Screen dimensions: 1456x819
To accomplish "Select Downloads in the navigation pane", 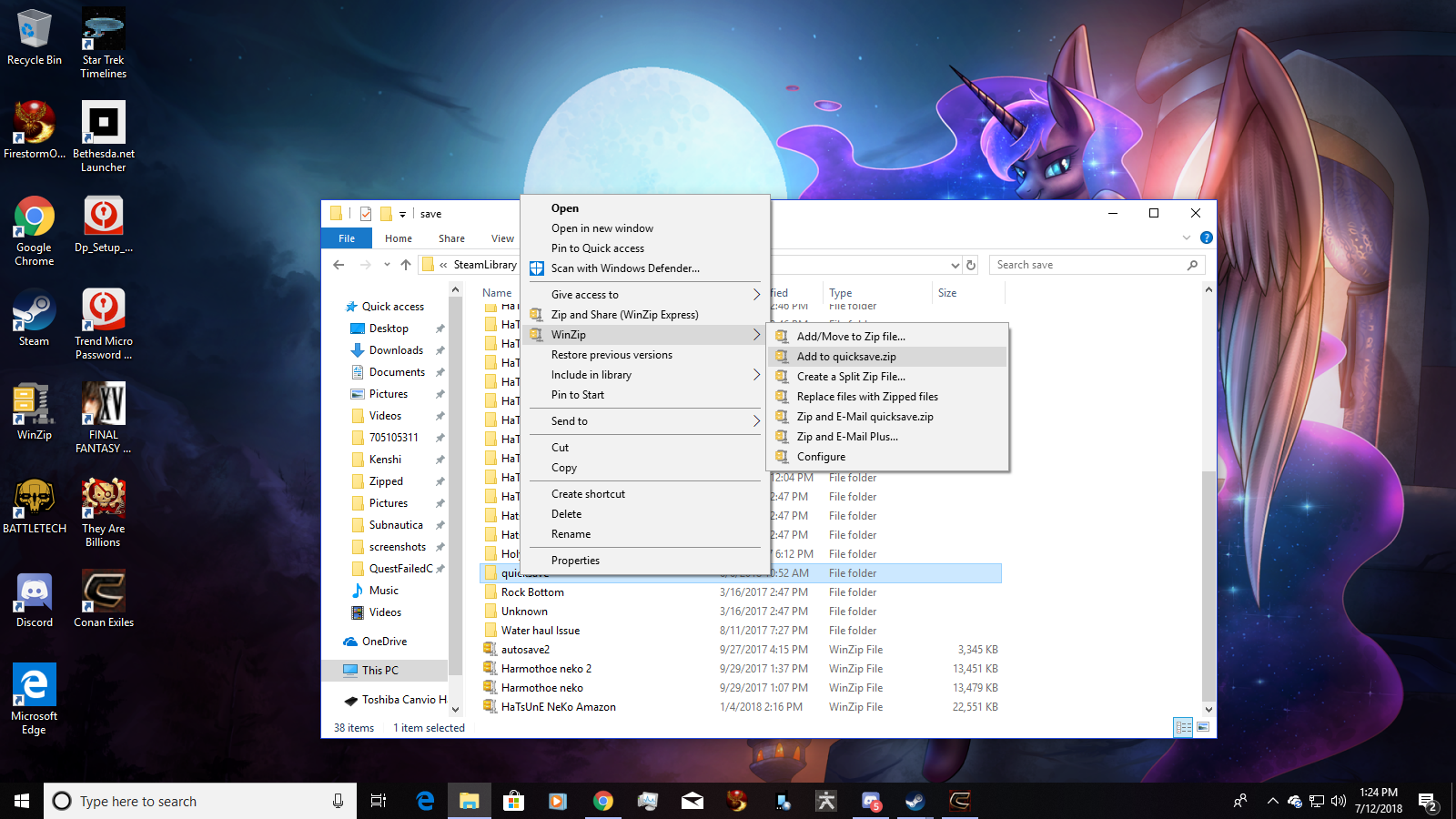I will (396, 350).
